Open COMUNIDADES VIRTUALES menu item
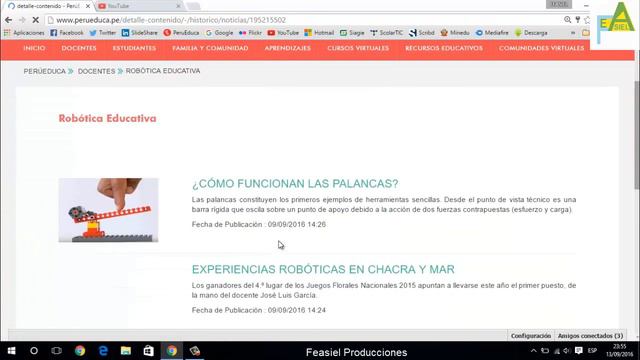640x360 pixels. (x=541, y=48)
